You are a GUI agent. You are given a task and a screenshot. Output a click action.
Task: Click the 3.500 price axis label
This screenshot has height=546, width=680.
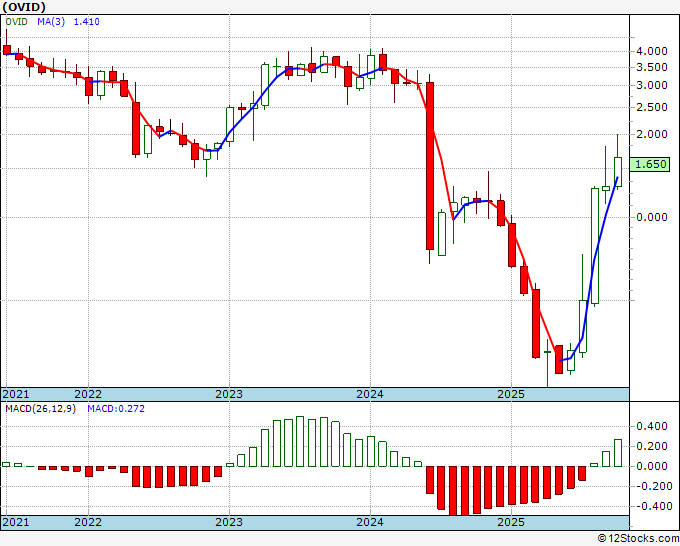(x=651, y=67)
